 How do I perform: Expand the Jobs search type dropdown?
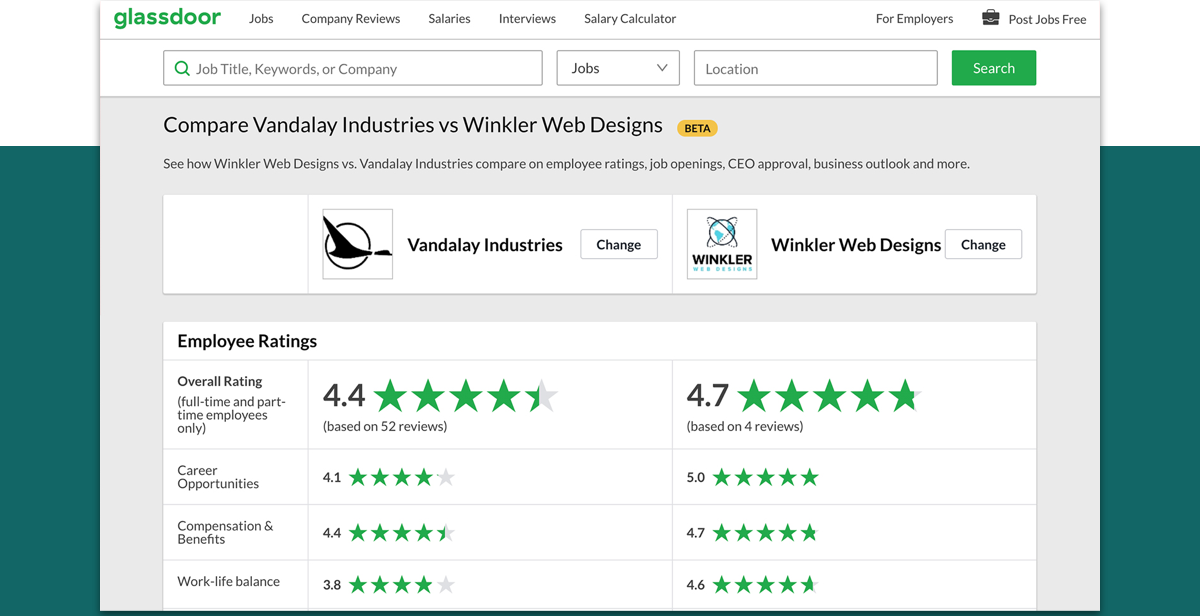click(618, 68)
